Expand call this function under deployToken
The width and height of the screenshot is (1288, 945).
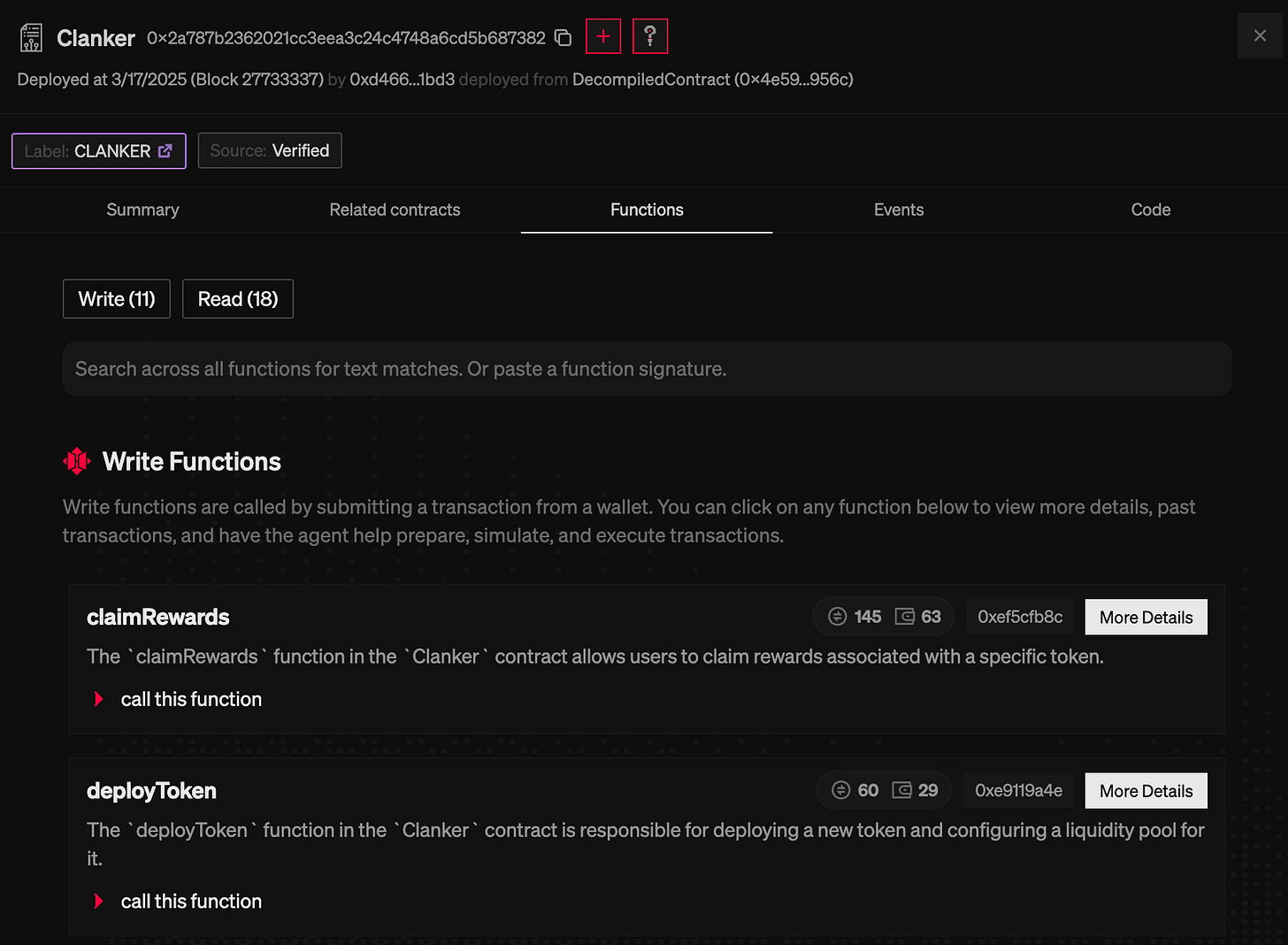coord(179,902)
